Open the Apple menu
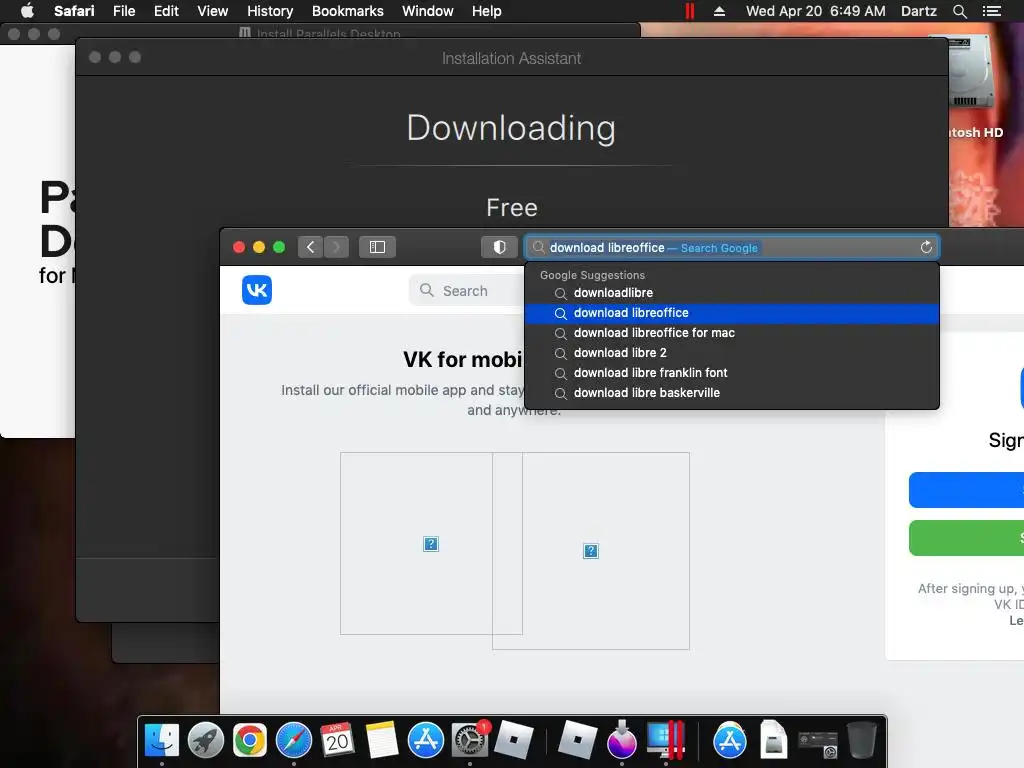 [x=27, y=11]
